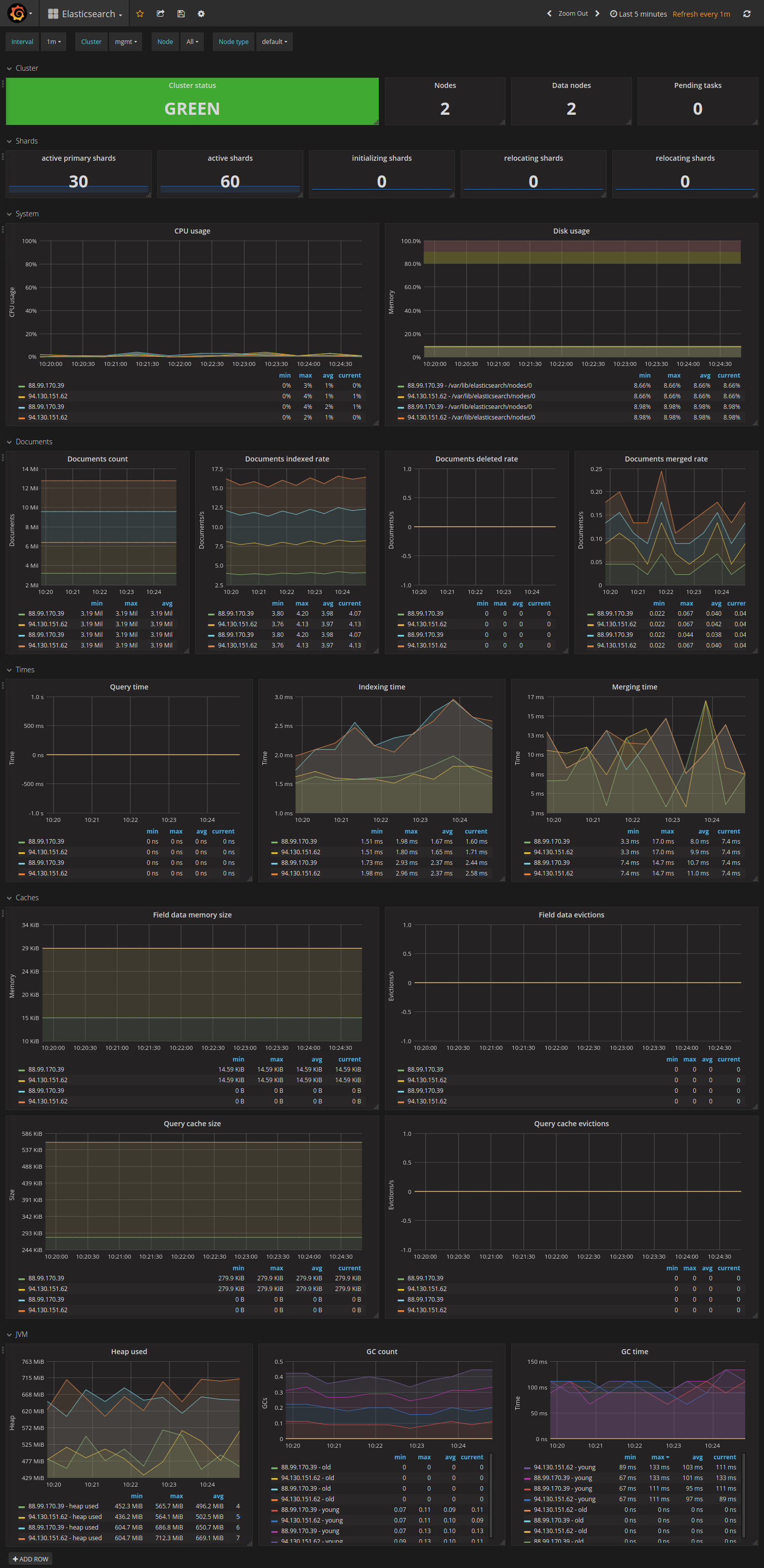Open the Query cache evictions panel title
Viewport: 764px width, 1568px height.
571,1124
